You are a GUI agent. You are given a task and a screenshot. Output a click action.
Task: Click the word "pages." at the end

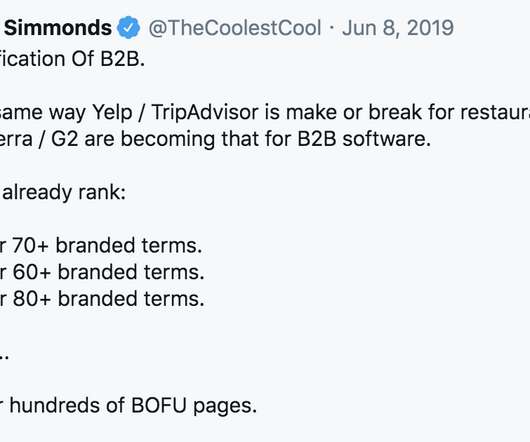225,407
